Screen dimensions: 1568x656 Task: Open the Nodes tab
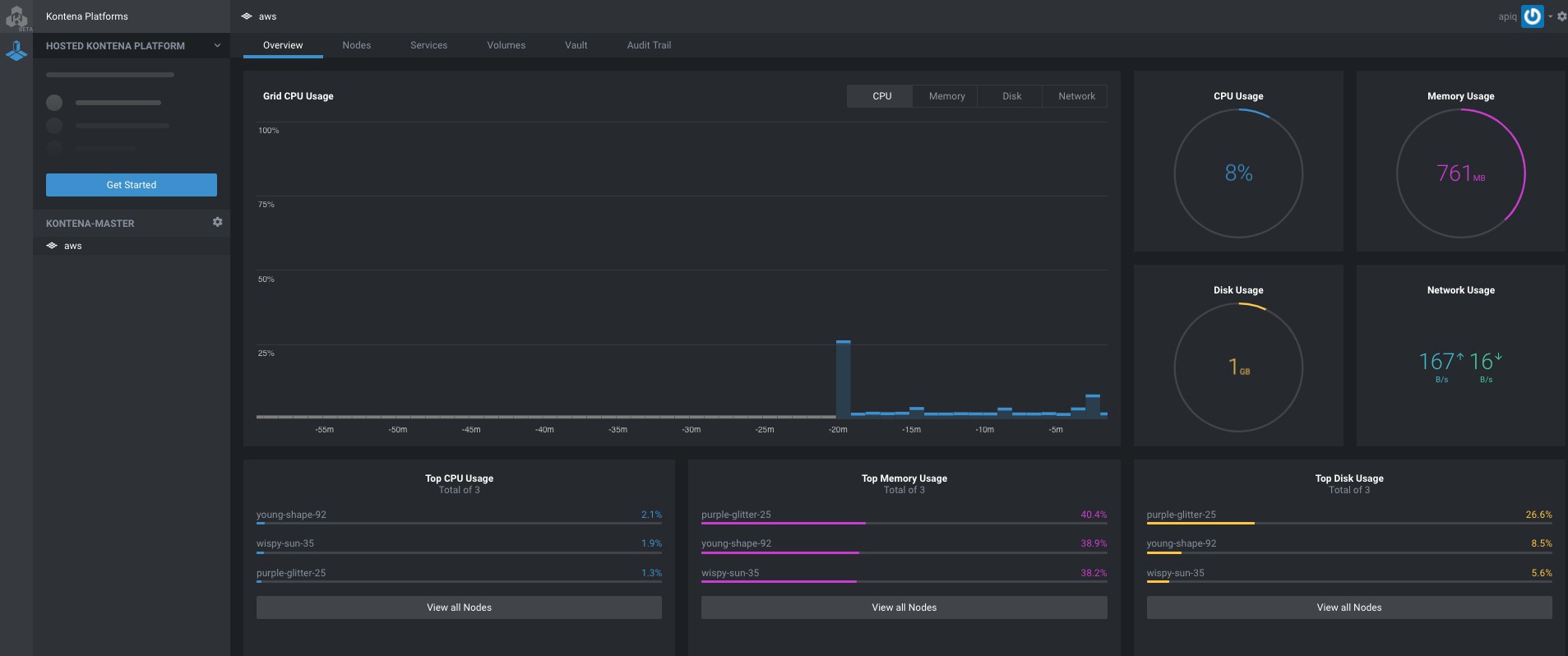(x=356, y=45)
